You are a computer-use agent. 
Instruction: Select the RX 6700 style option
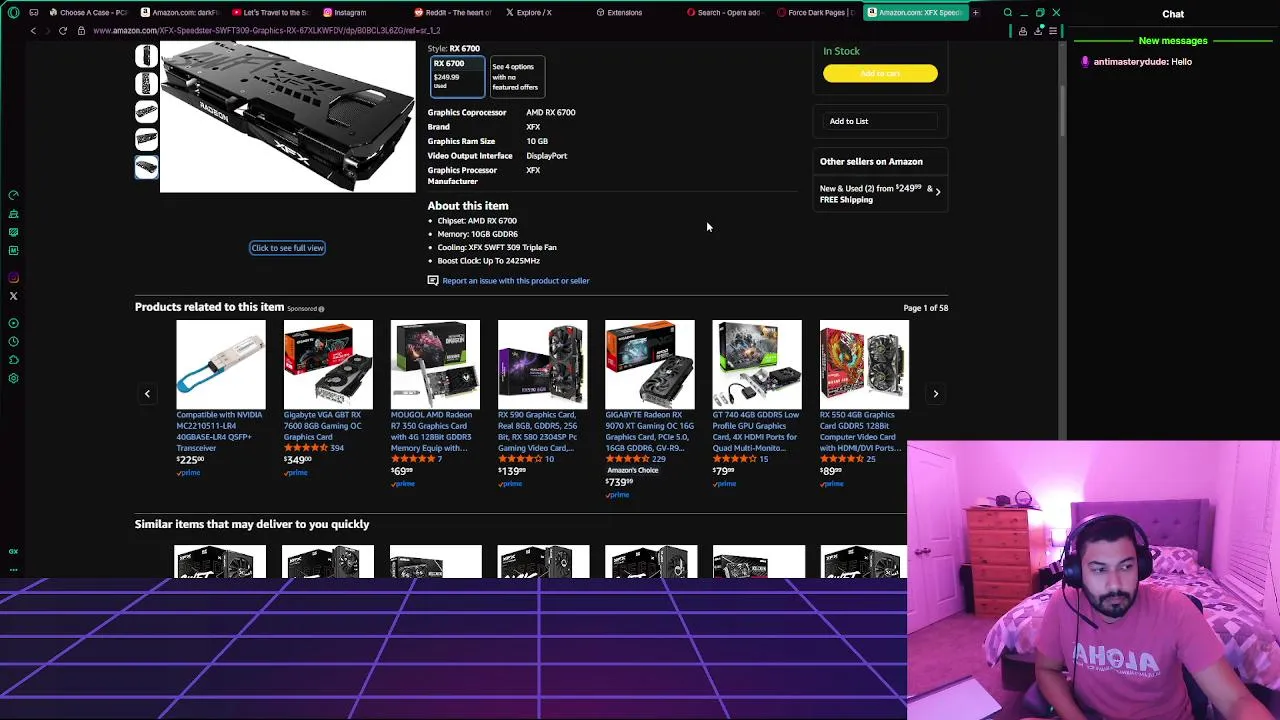(457, 76)
